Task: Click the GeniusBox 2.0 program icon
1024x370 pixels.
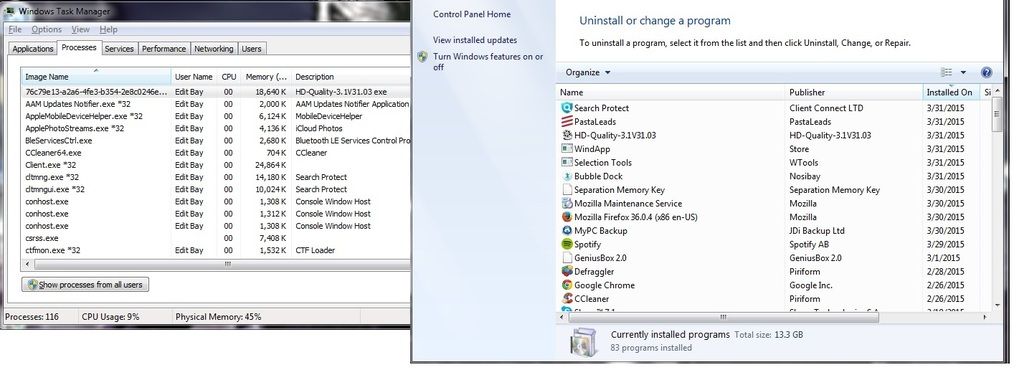Action: pyautogui.click(x=567, y=258)
